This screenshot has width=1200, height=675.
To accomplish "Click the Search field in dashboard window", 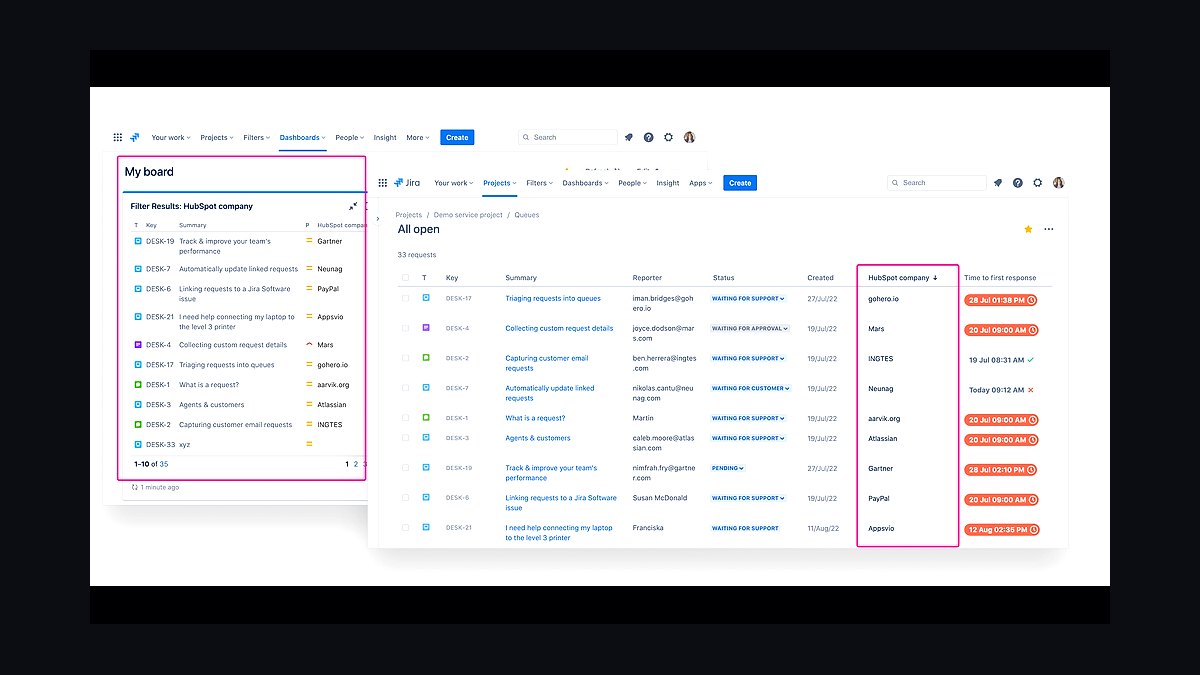I will tap(568, 137).
